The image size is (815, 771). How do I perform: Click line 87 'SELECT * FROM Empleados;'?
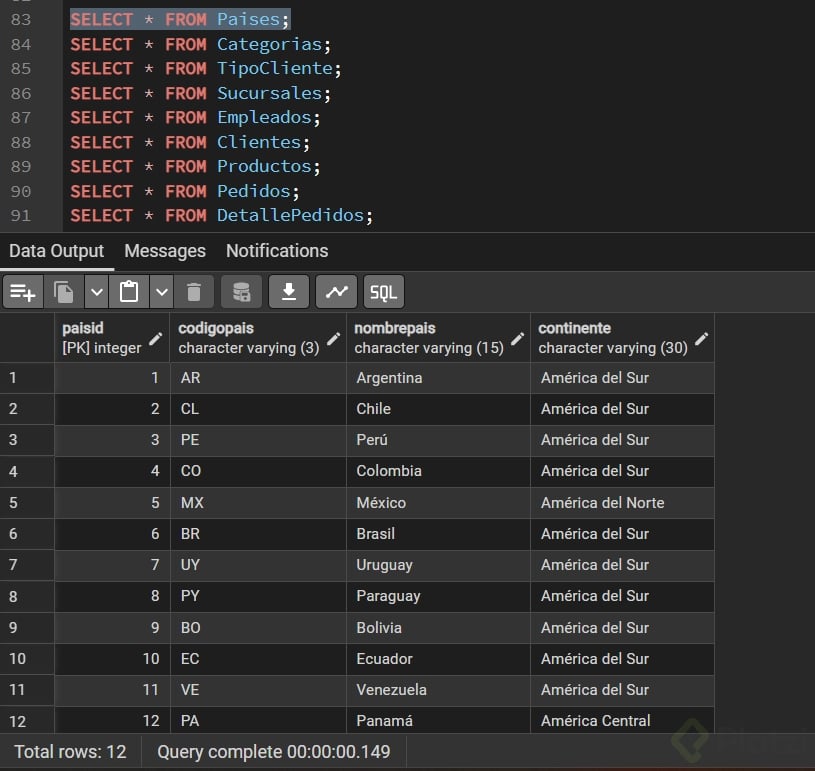coord(195,117)
